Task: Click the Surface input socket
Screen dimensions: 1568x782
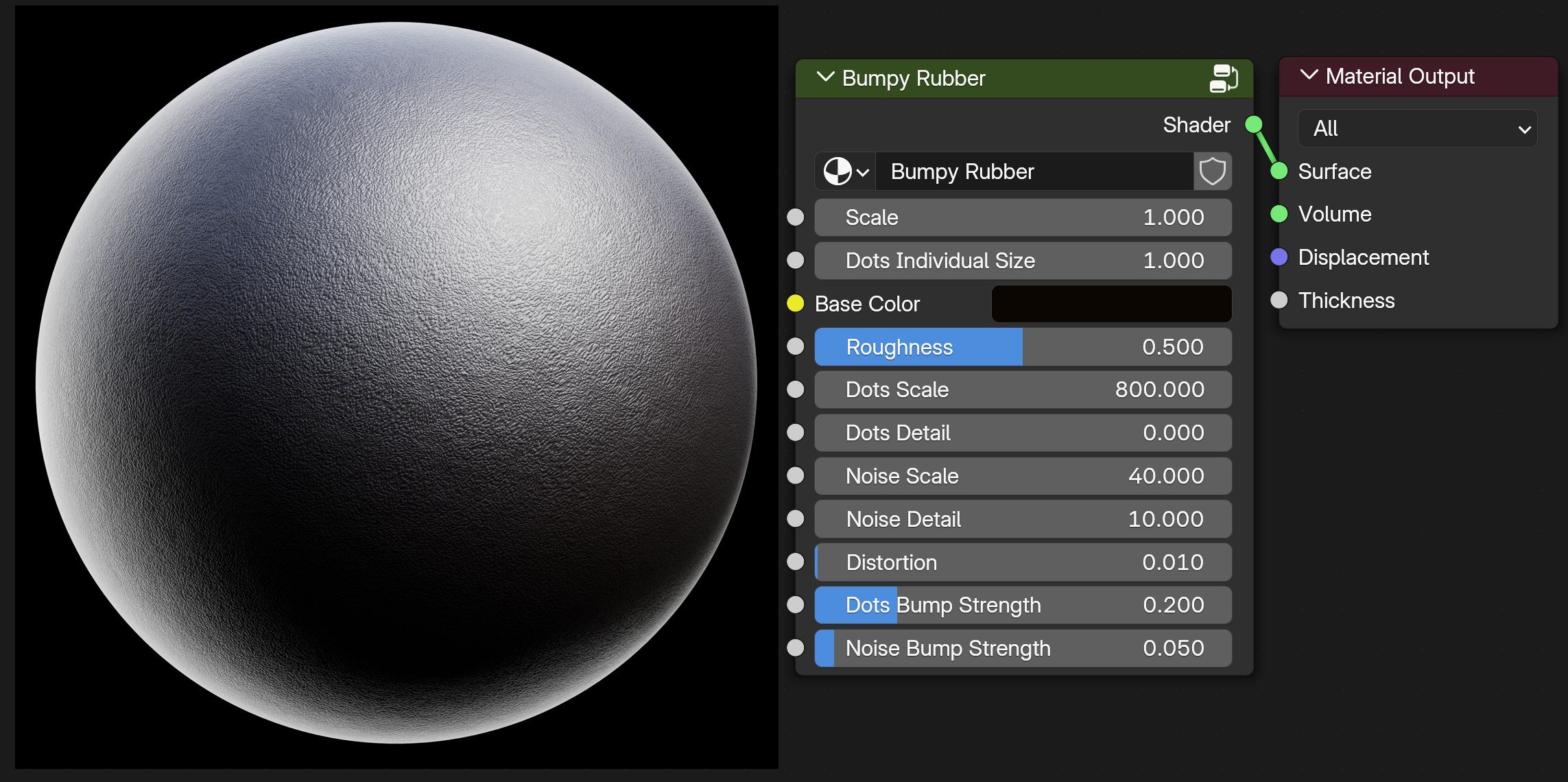Action: pyautogui.click(x=1279, y=171)
